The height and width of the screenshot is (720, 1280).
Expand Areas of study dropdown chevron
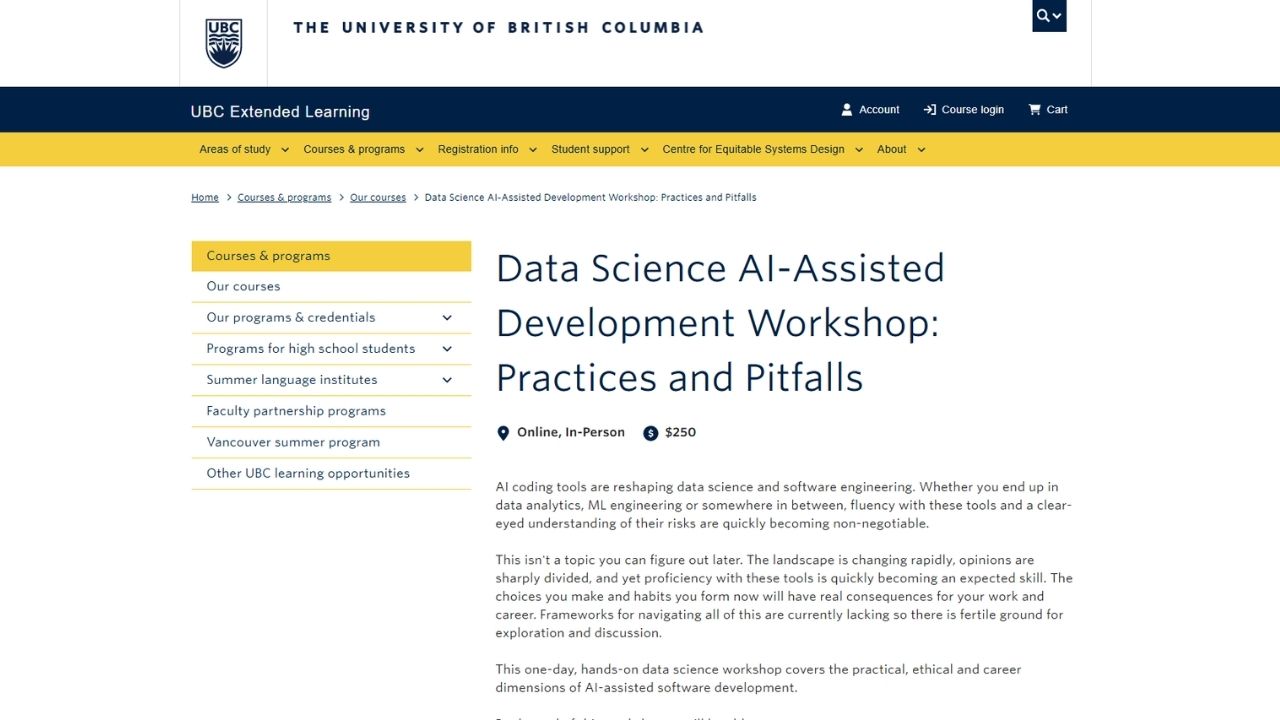[284, 150]
